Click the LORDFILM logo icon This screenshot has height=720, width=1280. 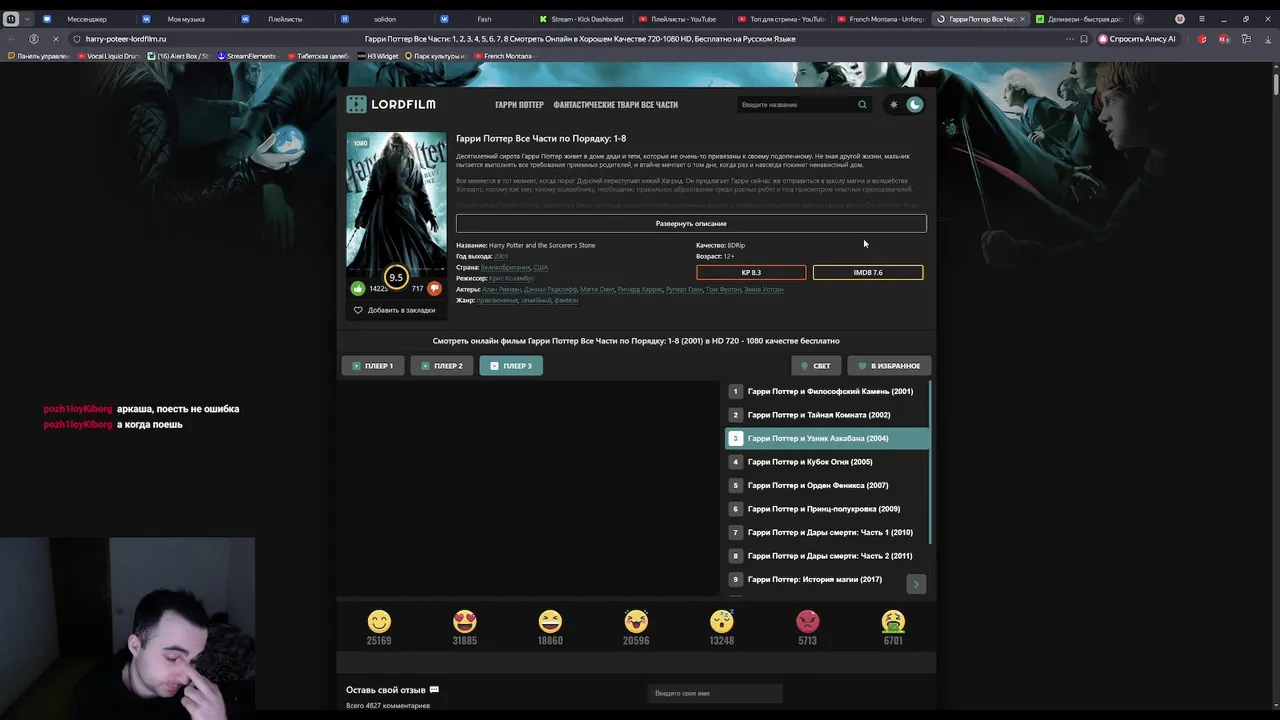(356, 104)
